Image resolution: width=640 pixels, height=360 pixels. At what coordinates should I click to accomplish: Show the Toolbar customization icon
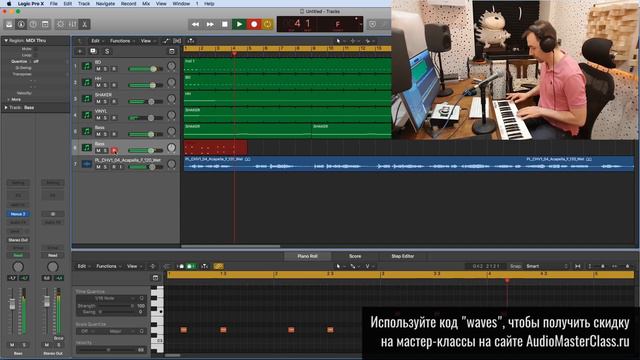(x=45, y=24)
